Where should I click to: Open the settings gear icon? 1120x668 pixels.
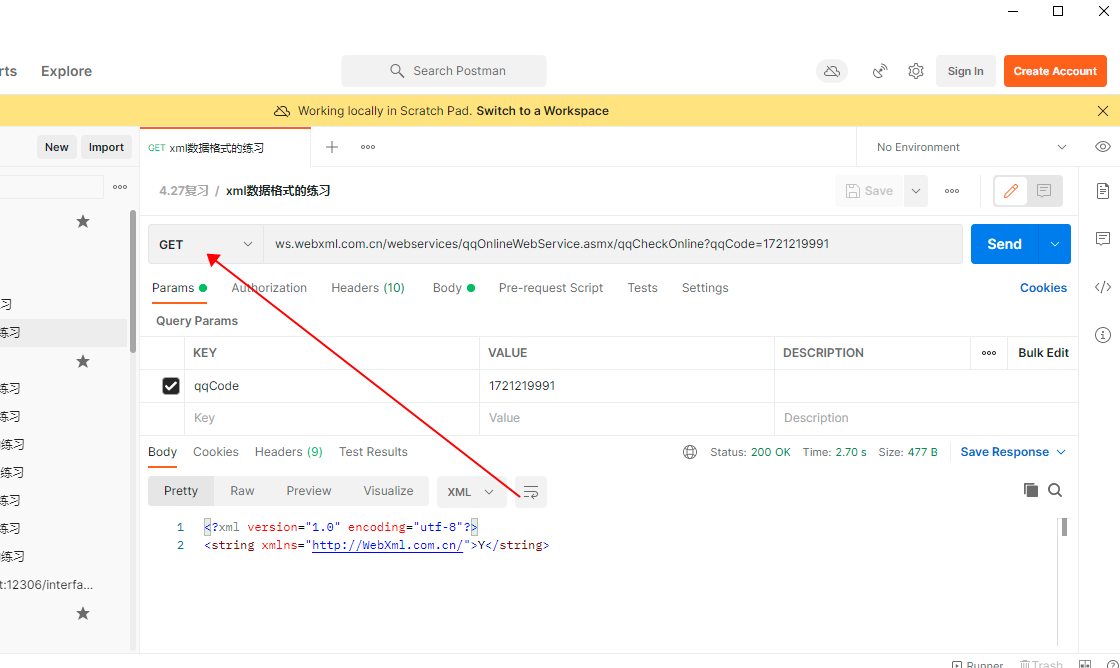pyautogui.click(x=916, y=71)
